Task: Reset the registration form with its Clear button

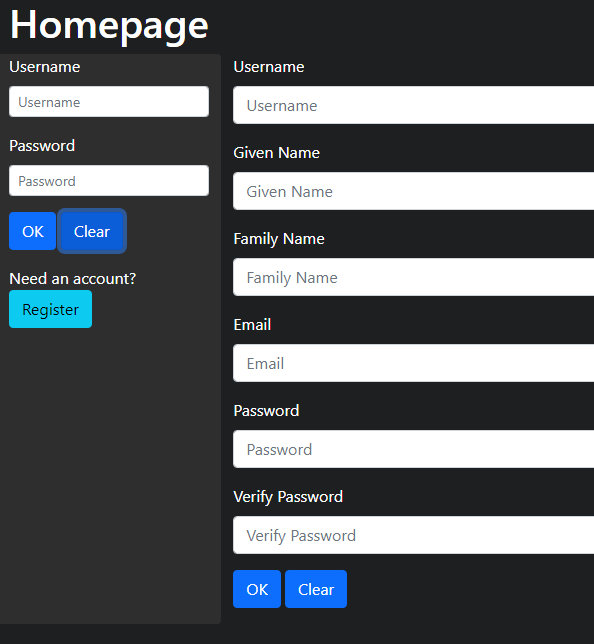Action: coord(316,589)
